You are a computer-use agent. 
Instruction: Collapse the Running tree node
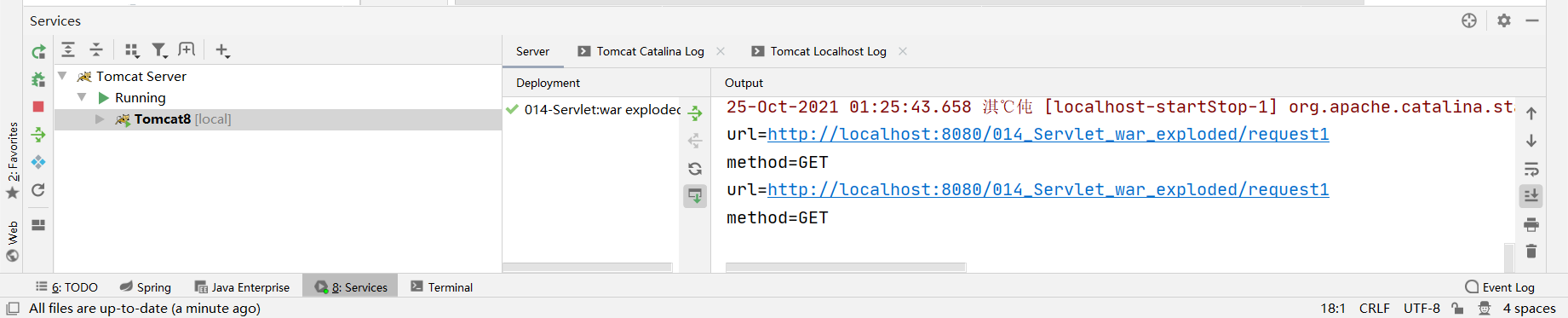[82, 97]
